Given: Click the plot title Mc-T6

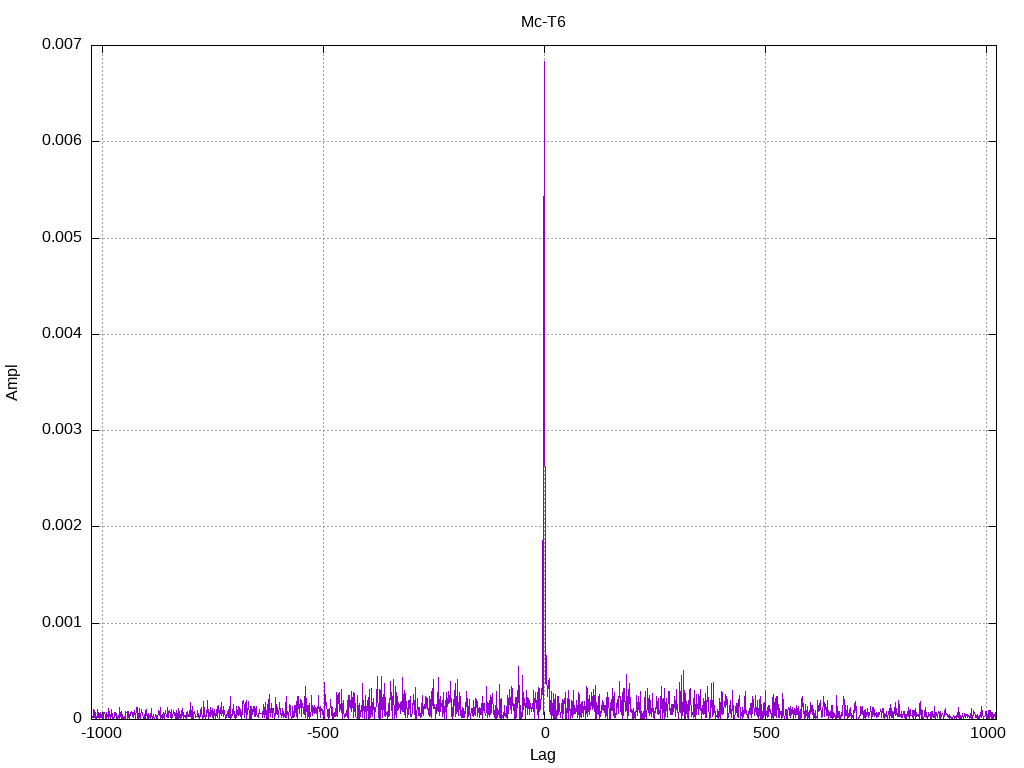Looking at the screenshot, I should click(543, 22).
